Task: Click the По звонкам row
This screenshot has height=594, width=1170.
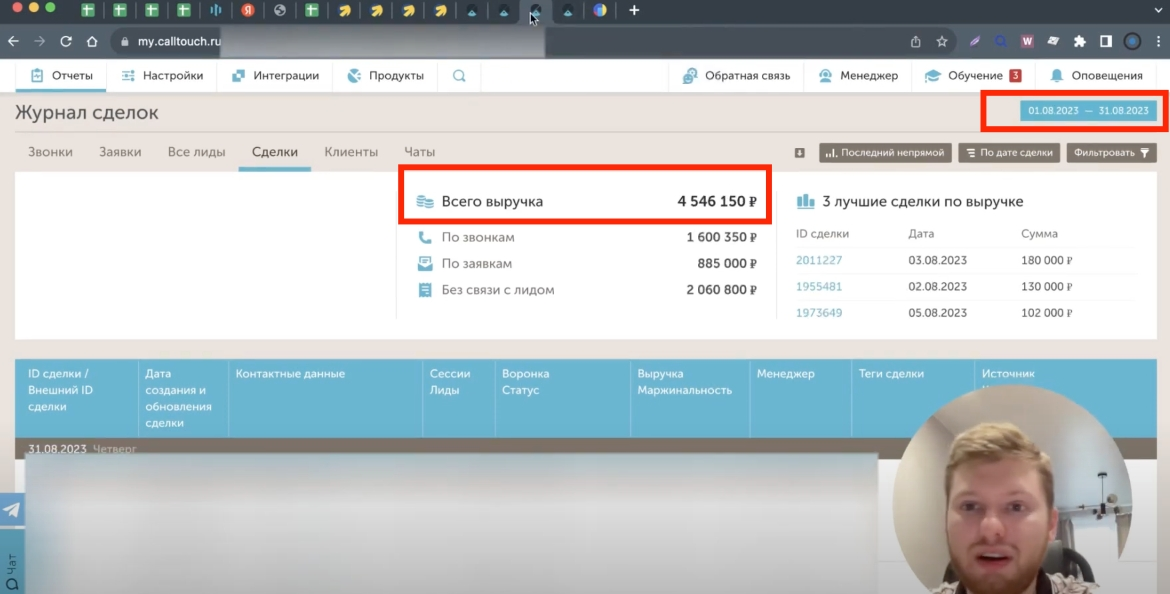Action: pyautogui.click(x=586, y=237)
